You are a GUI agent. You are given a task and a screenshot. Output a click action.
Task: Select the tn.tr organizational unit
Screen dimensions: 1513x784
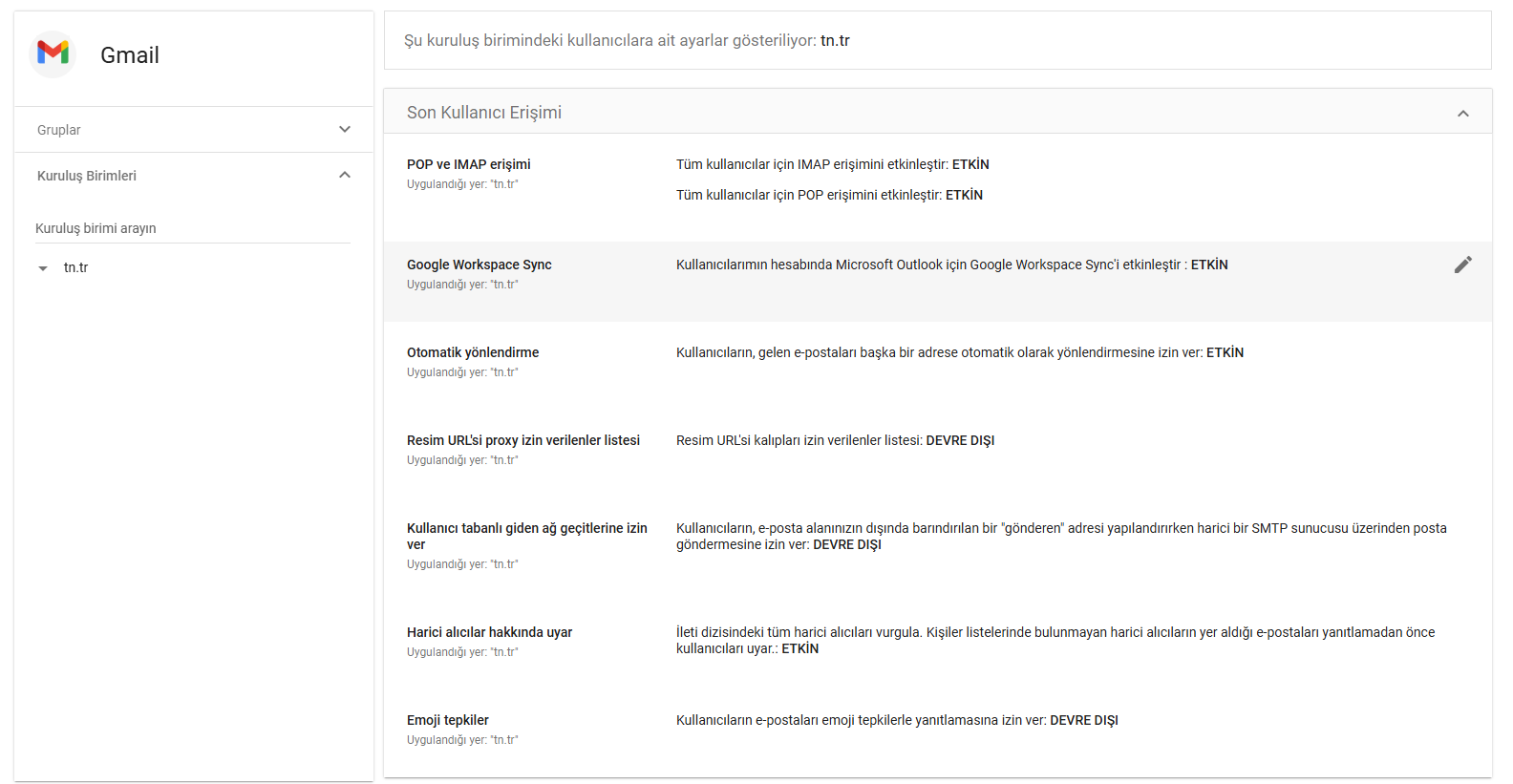[x=75, y=267]
